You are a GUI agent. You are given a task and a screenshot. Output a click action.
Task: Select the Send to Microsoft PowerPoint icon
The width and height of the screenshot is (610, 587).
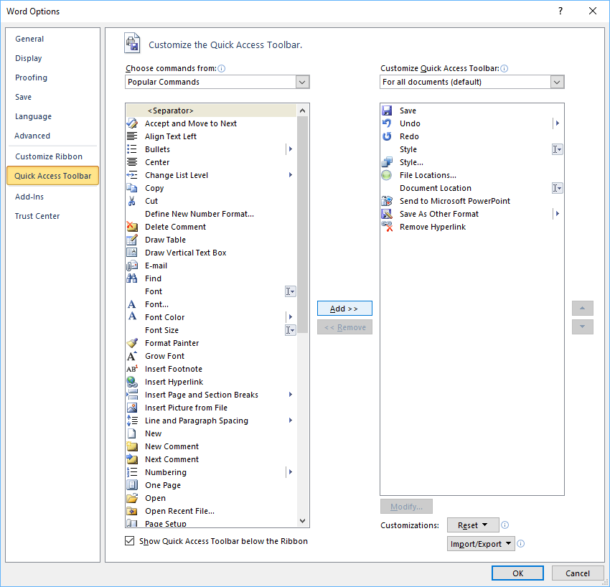point(387,201)
